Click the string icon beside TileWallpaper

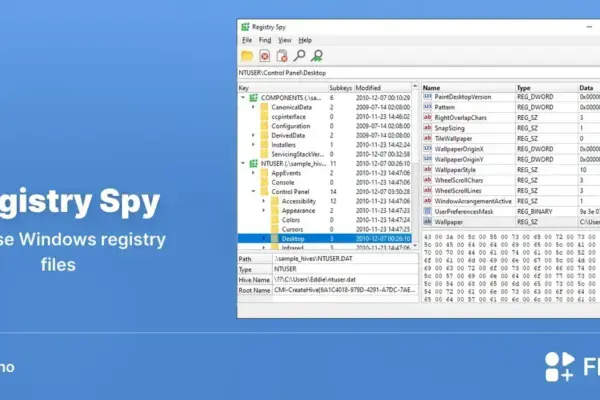[427, 139]
